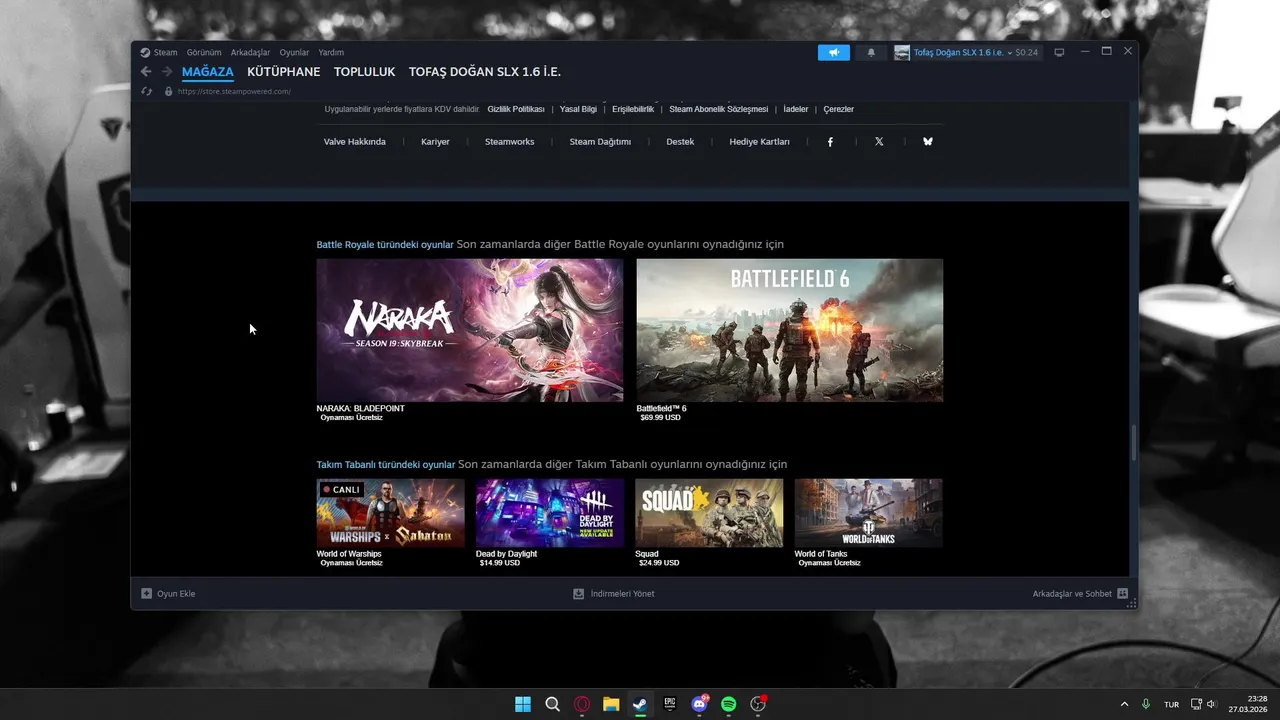Show hidden tray icons chevron
This screenshot has width=1280, height=720.
[1124, 704]
